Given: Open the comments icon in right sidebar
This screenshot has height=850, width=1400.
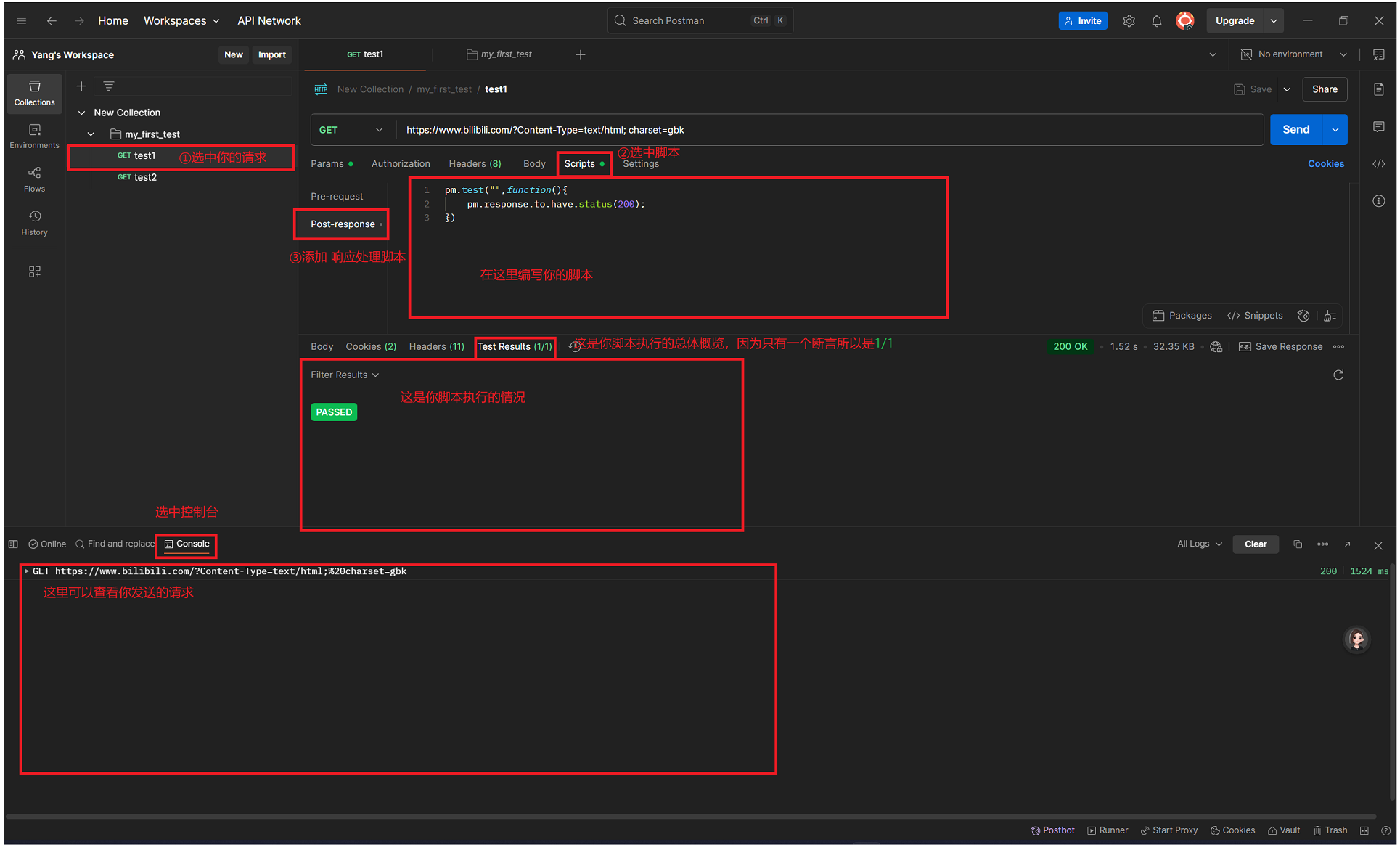Looking at the screenshot, I should coord(1379,127).
